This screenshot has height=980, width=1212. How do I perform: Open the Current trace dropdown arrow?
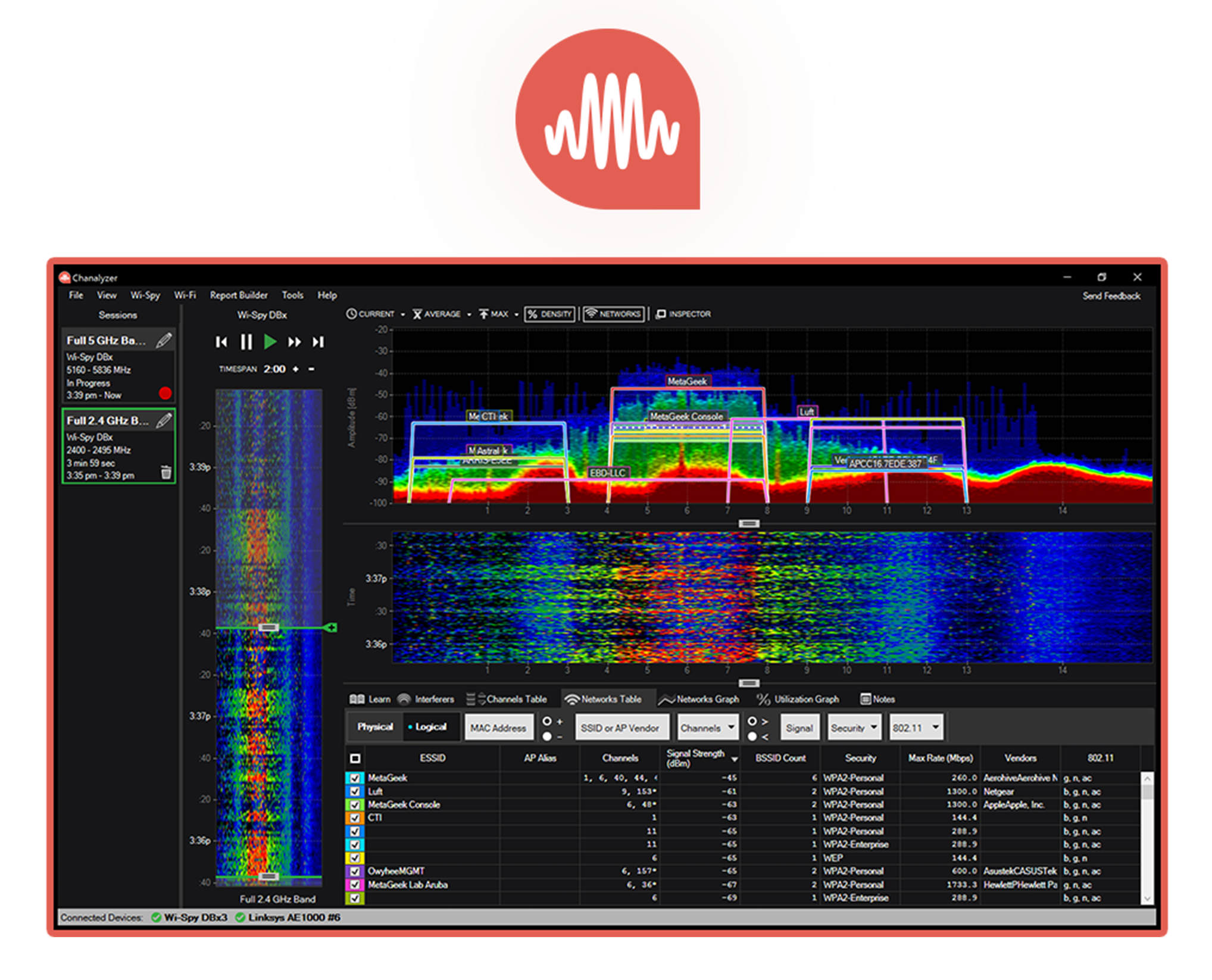point(403,314)
